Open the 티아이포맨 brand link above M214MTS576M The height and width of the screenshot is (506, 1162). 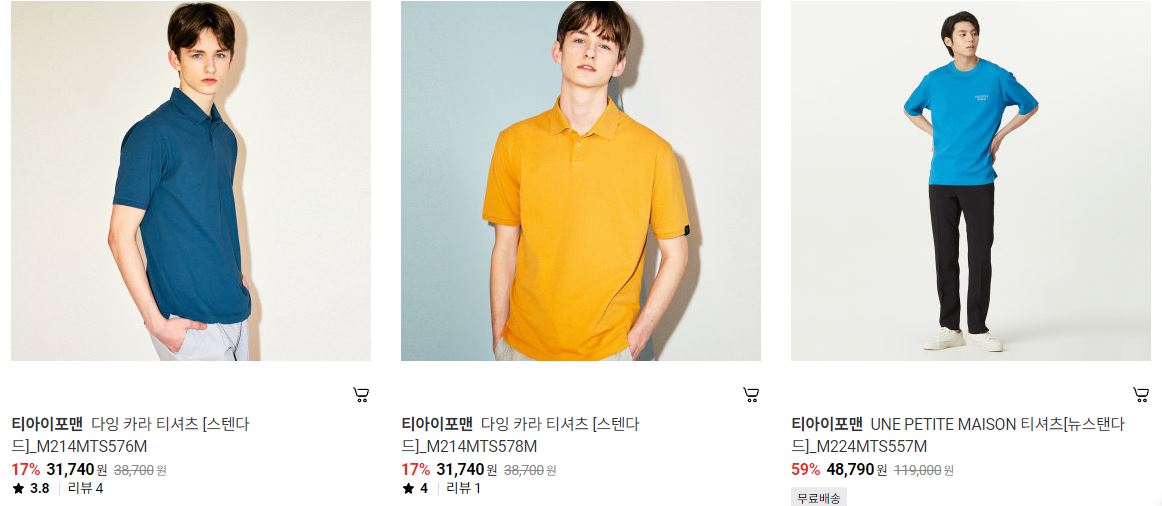pyautogui.click(x=47, y=425)
